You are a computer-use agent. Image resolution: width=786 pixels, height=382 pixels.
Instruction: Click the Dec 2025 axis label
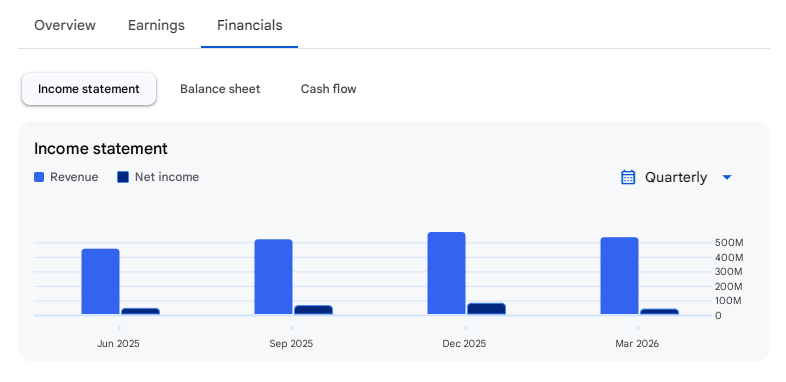464,344
